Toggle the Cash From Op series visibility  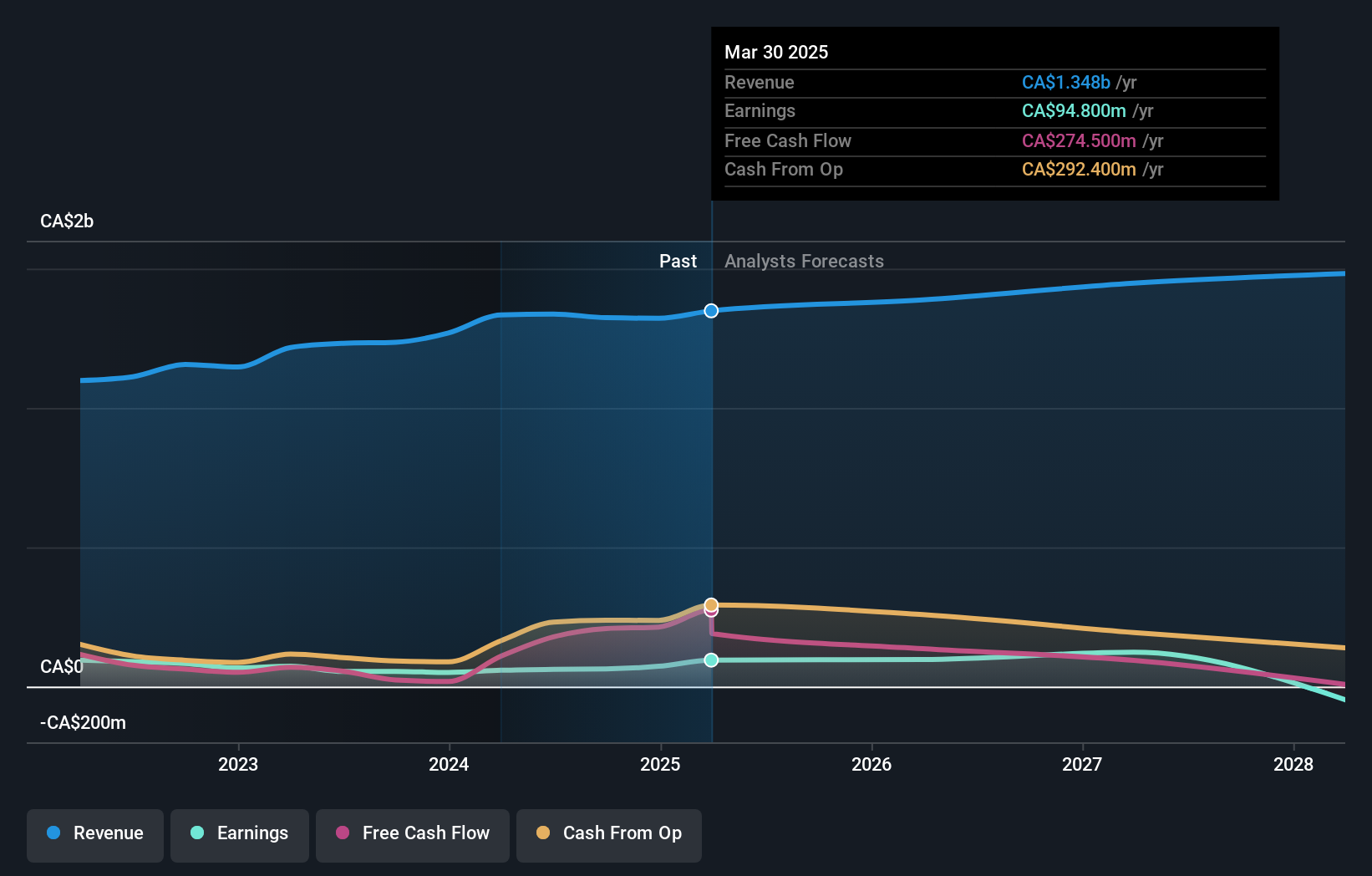pos(608,833)
